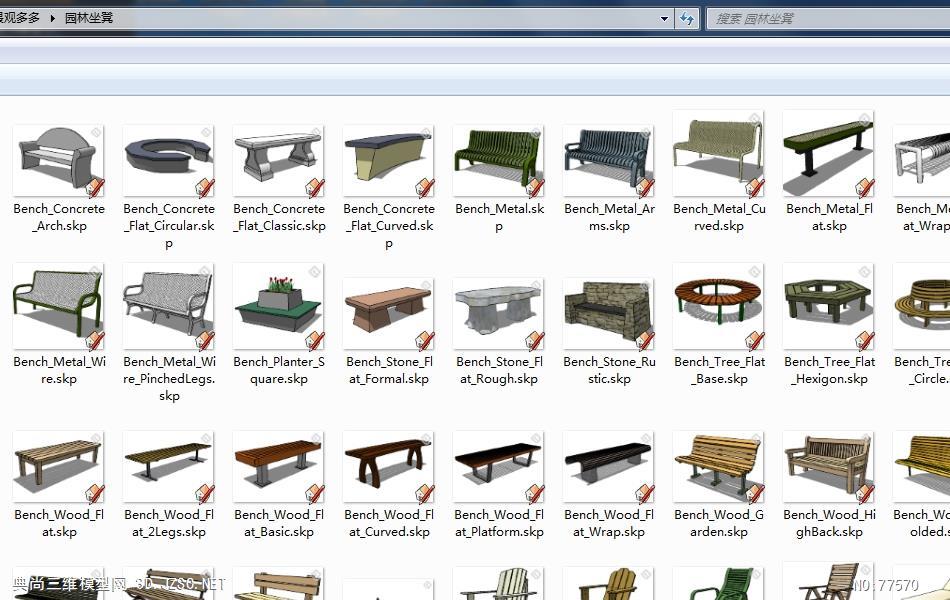This screenshot has width=950, height=600.
Task: Click the Bench_Concrete_Arch.skp filename text
Action: point(59,217)
